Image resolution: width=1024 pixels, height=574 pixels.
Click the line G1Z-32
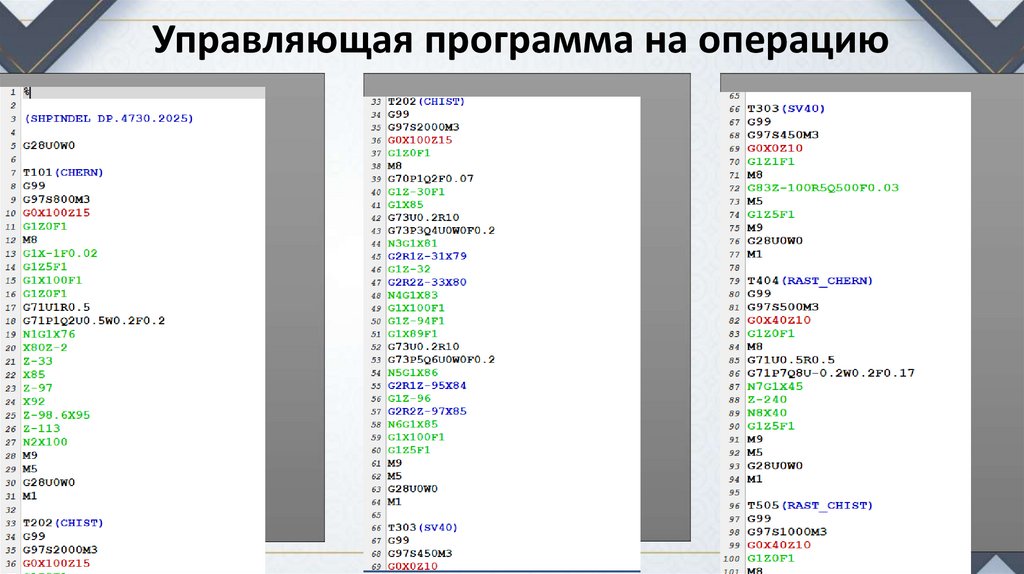click(x=409, y=269)
